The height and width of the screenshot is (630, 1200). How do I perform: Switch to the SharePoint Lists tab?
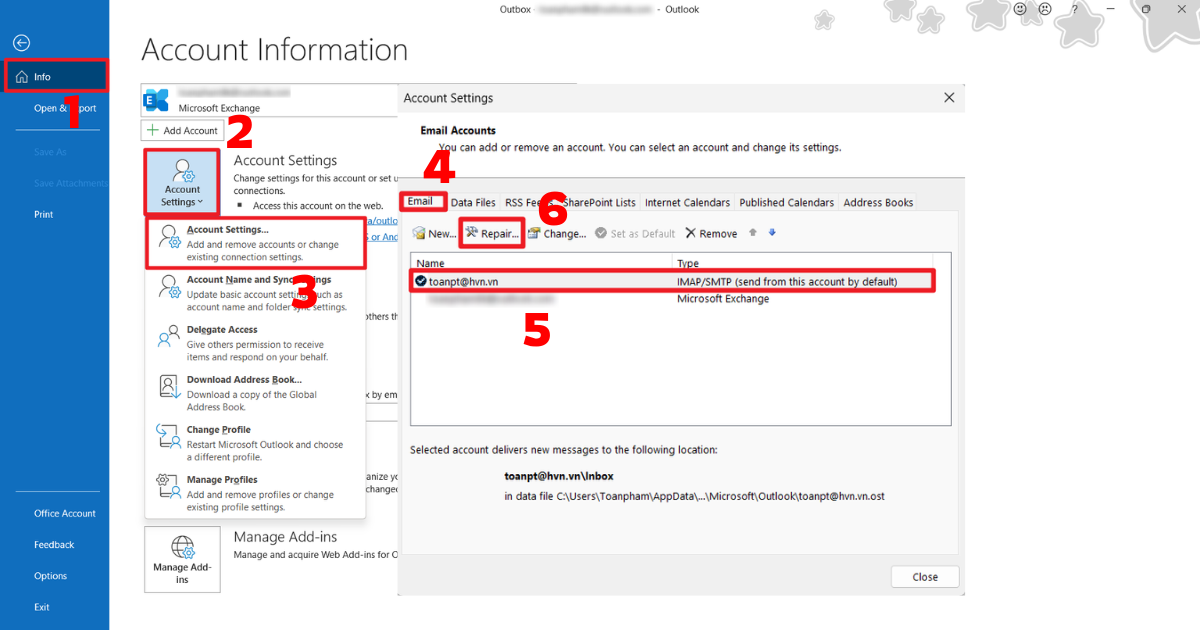[x=597, y=202]
